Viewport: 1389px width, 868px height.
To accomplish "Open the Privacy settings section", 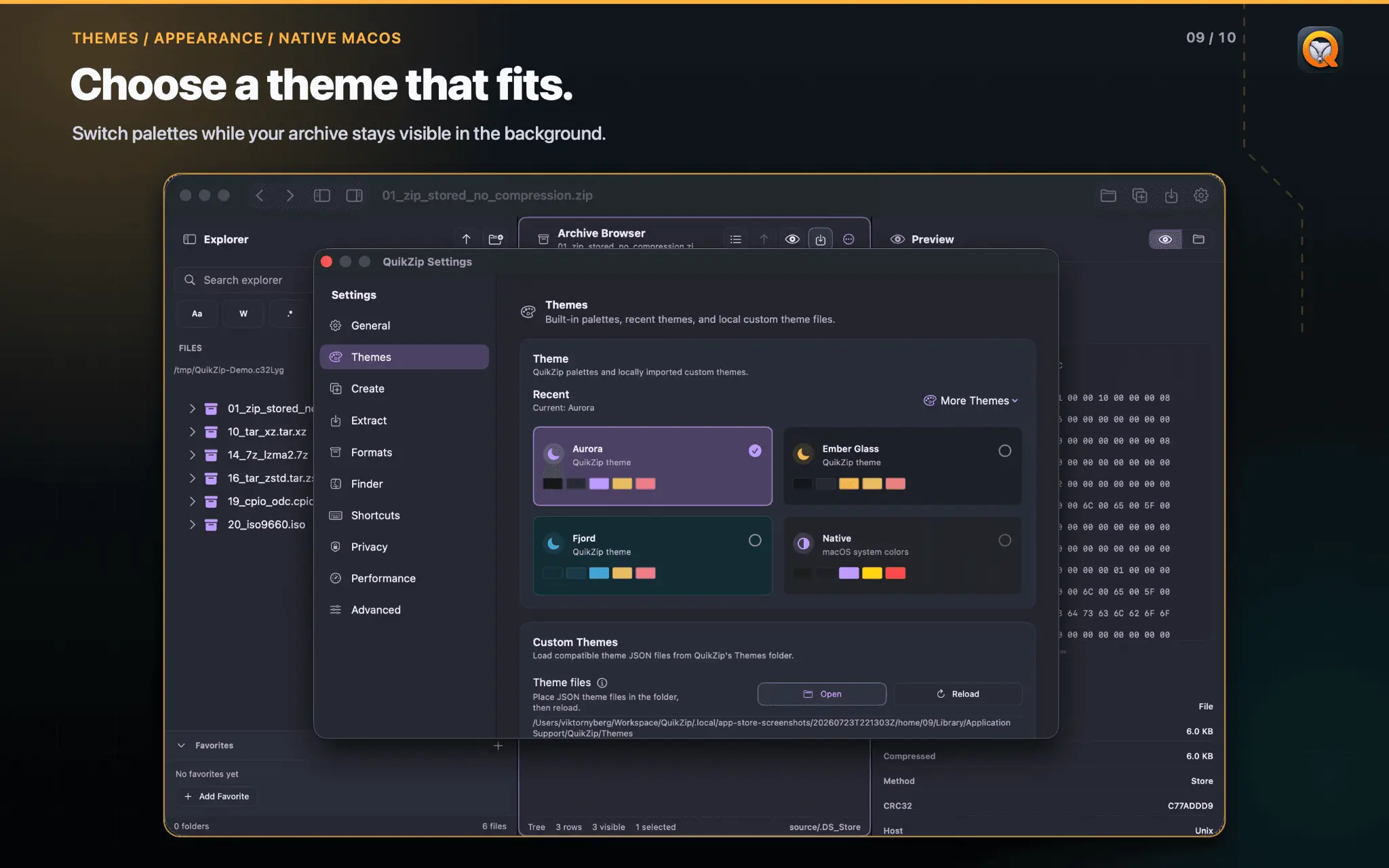I will [x=404, y=547].
